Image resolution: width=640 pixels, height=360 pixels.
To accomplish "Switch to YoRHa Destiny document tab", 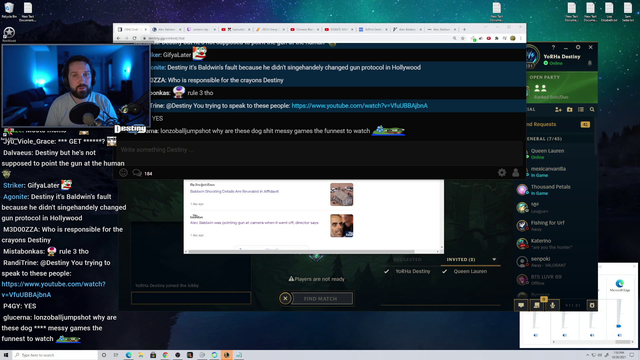I will pos(373,29).
